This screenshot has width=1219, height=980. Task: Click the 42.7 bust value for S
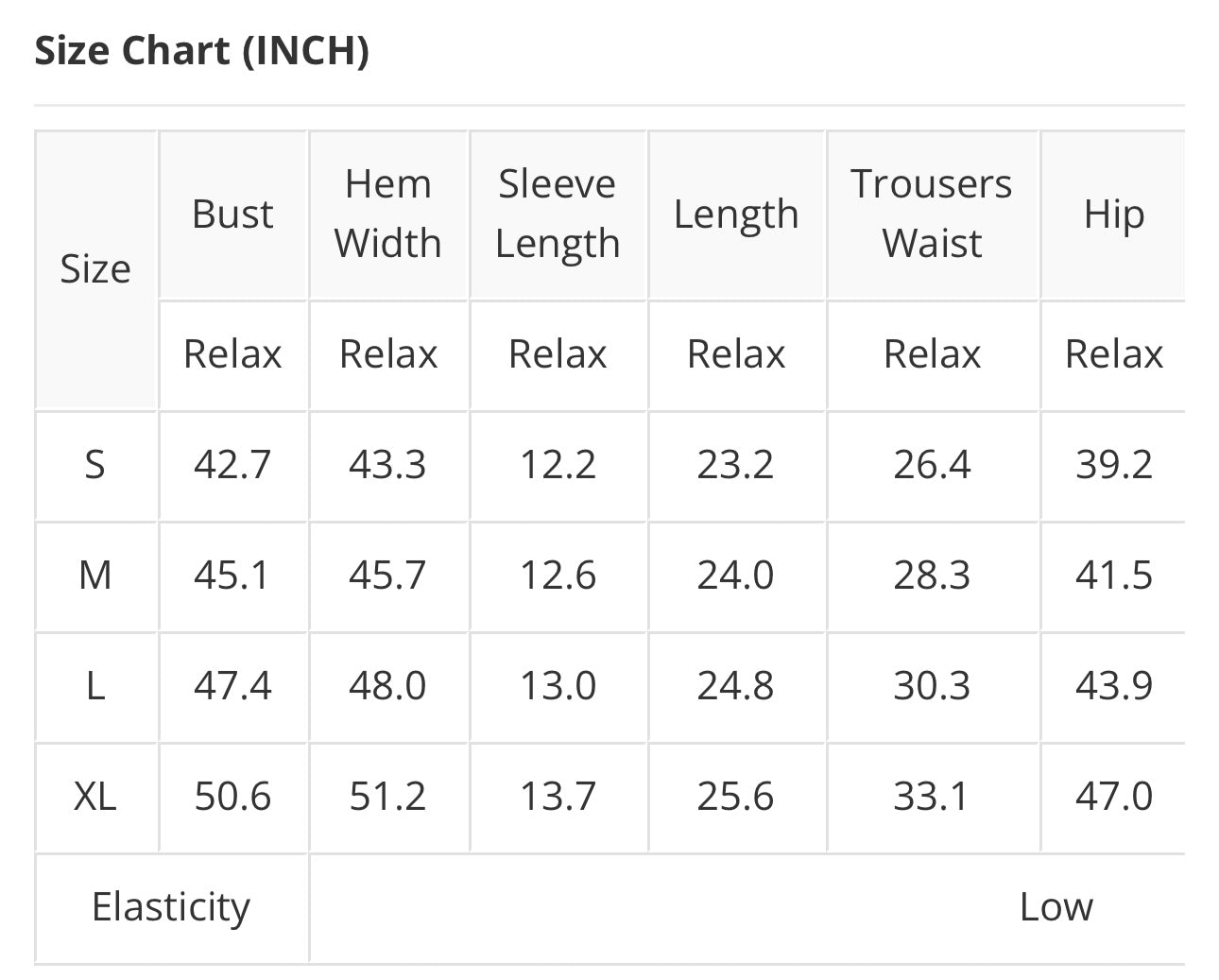[x=232, y=465]
